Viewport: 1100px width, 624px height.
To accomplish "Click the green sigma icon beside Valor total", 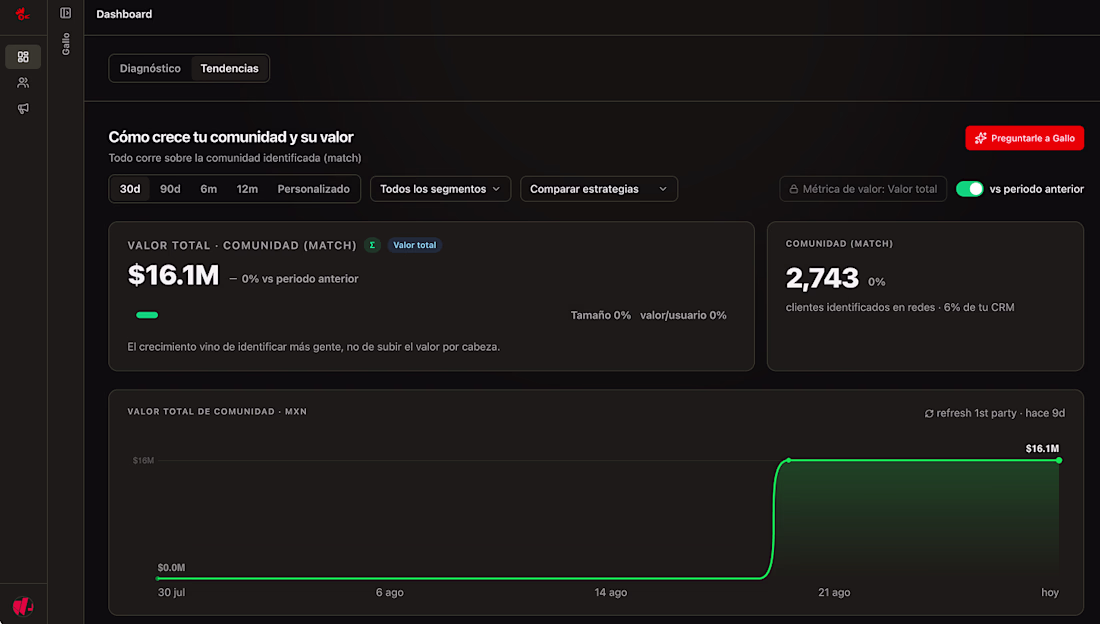I will [x=372, y=245].
